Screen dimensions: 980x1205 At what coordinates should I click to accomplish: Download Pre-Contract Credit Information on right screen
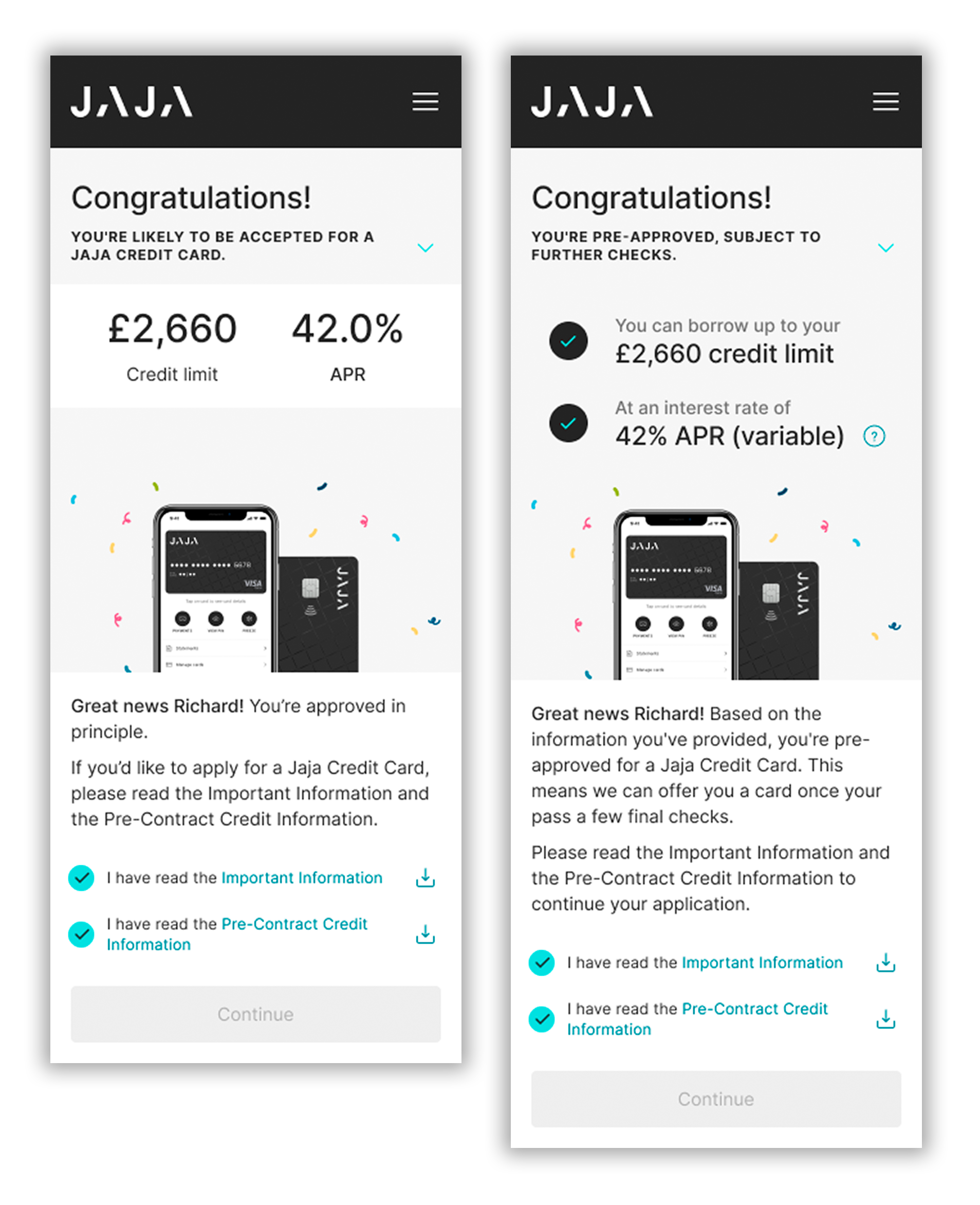885,1019
